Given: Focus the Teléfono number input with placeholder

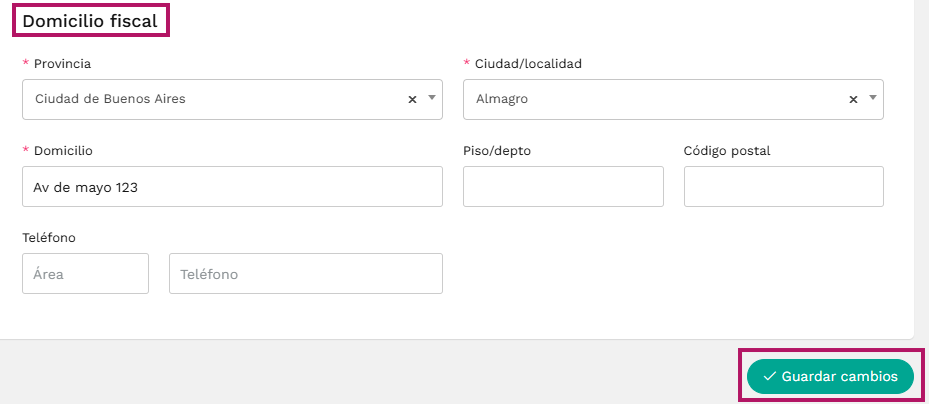Looking at the screenshot, I should pyautogui.click(x=306, y=274).
